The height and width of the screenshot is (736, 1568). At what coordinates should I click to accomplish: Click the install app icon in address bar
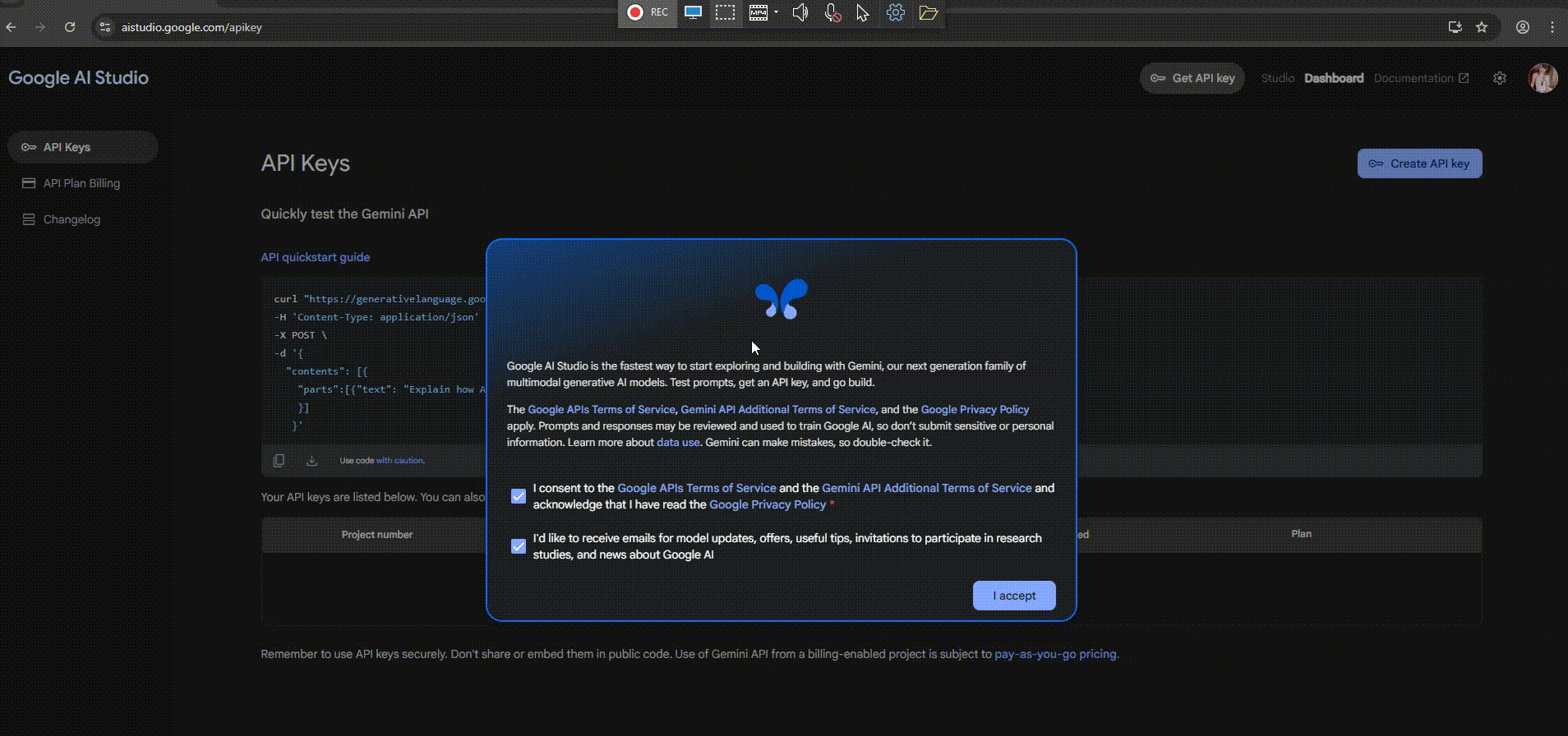[1455, 27]
